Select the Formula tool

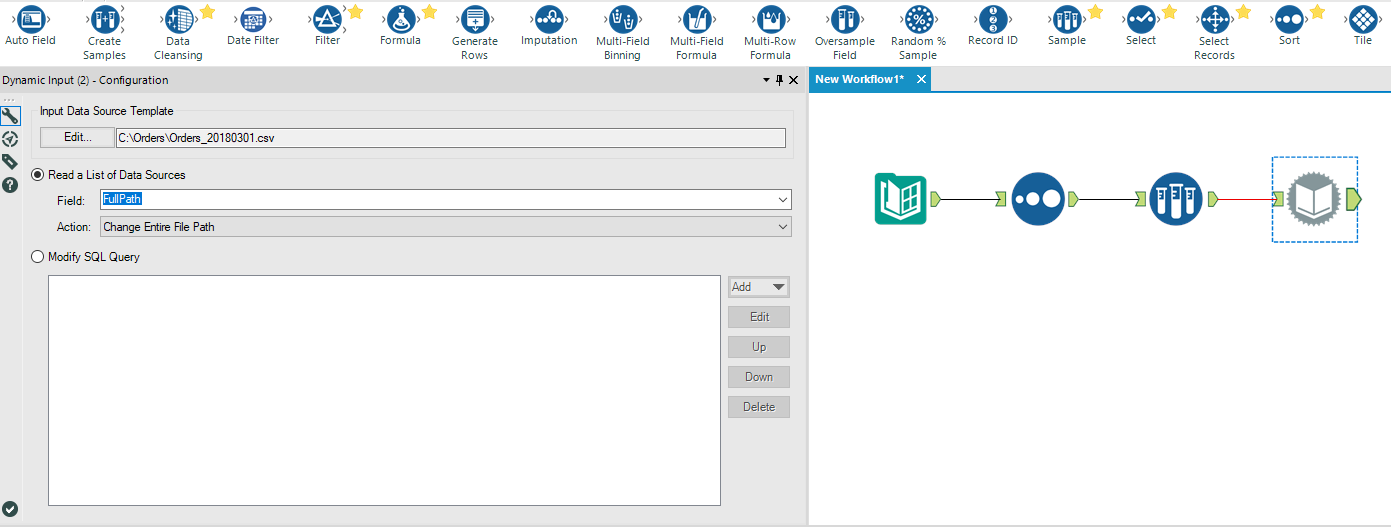(x=400, y=26)
